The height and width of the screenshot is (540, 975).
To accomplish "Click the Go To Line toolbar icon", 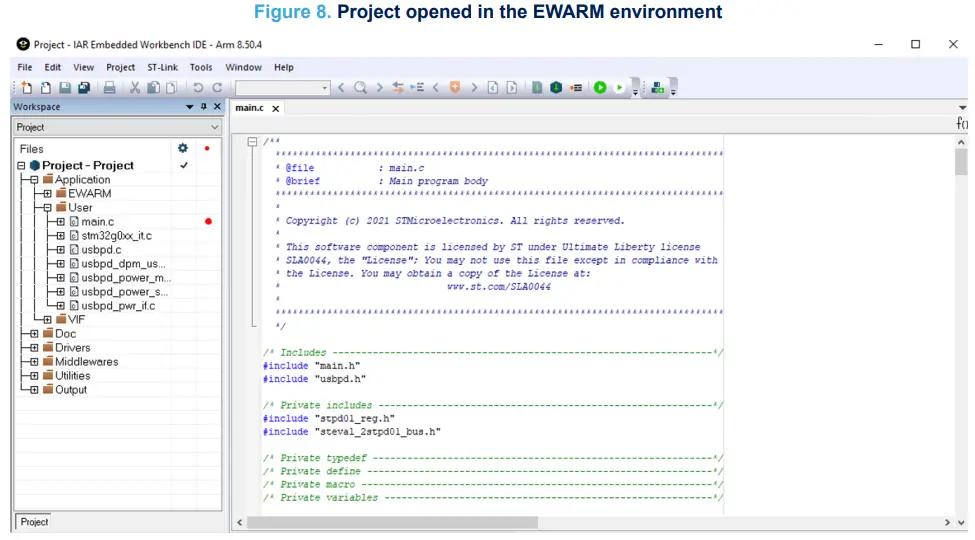I will click(417, 88).
